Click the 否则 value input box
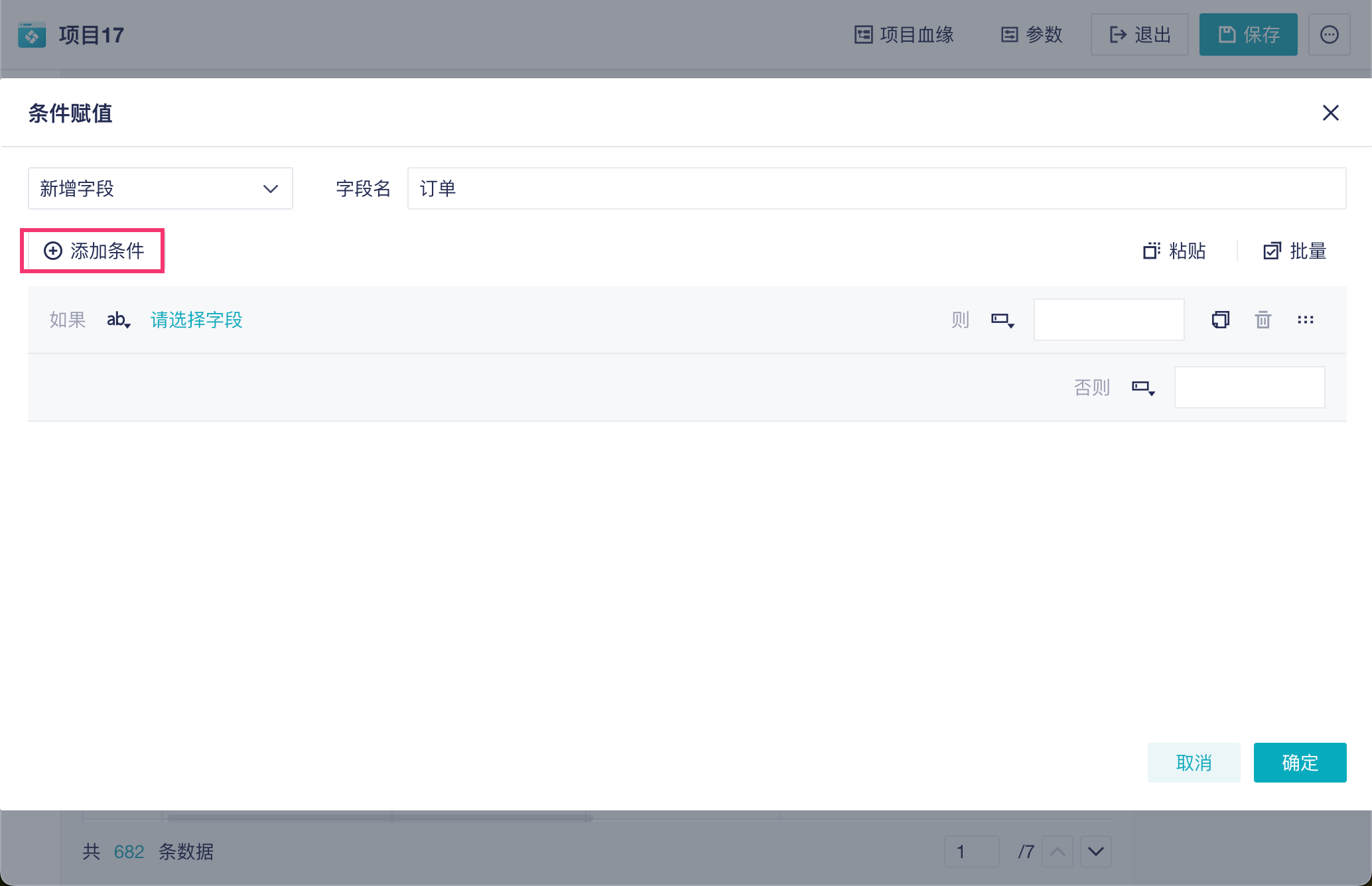This screenshot has height=886, width=1372. [x=1249, y=387]
